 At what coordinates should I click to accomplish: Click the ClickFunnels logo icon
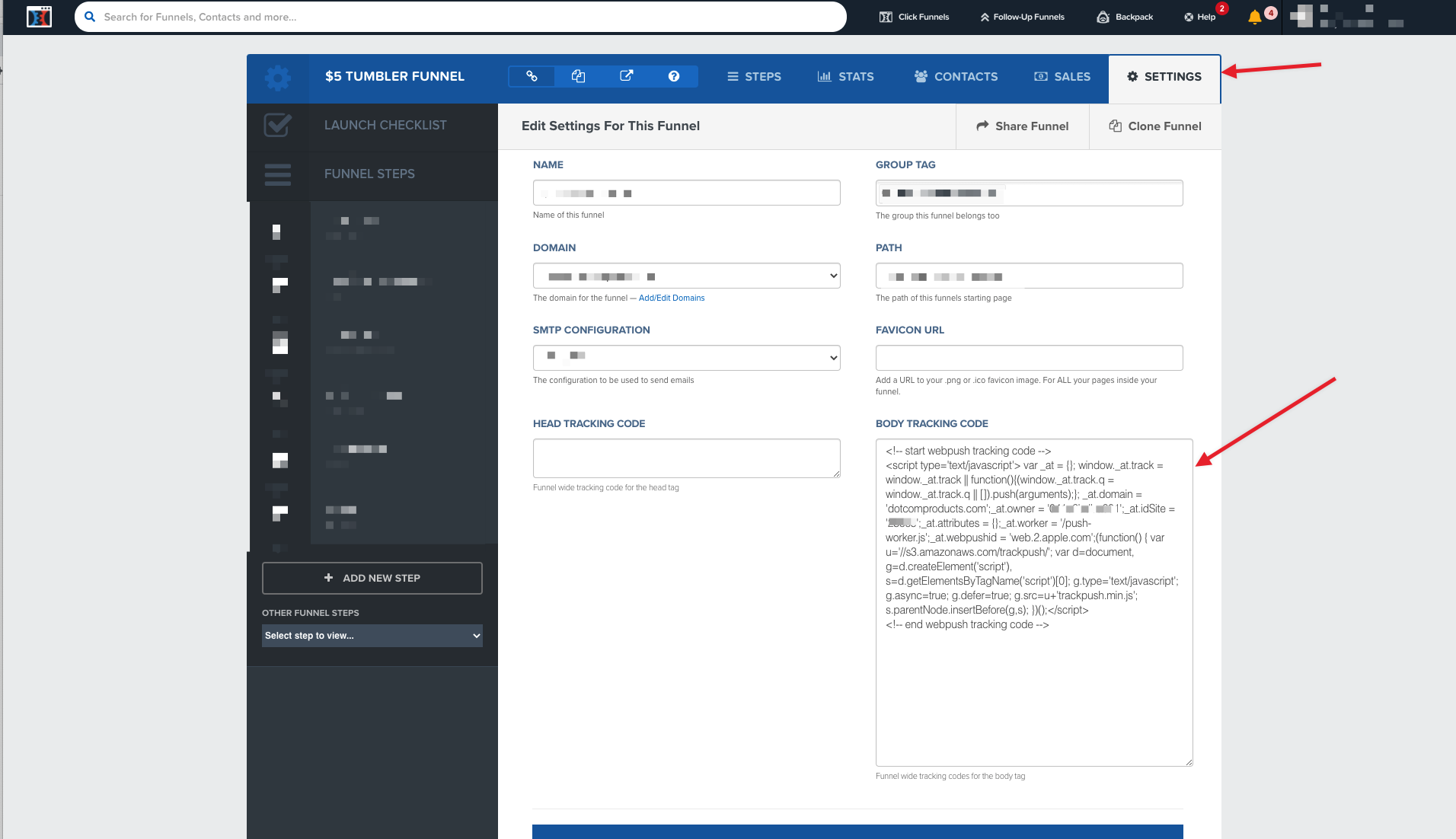[x=39, y=17]
